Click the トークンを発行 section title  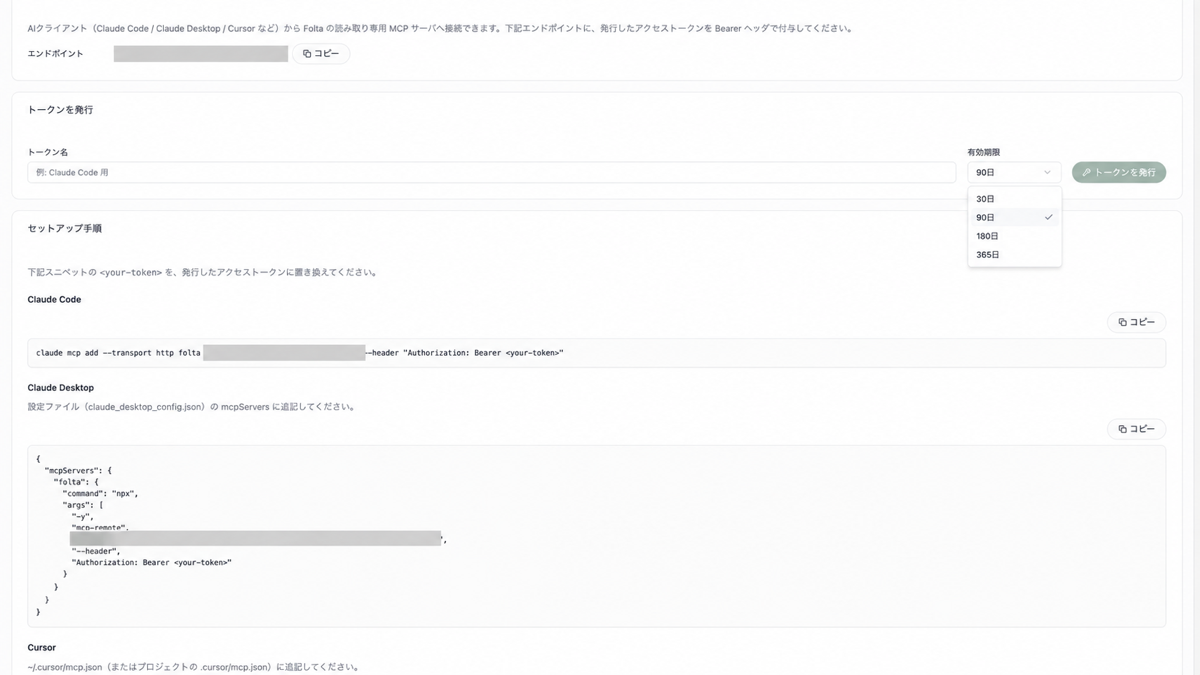(x=60, y=110)
